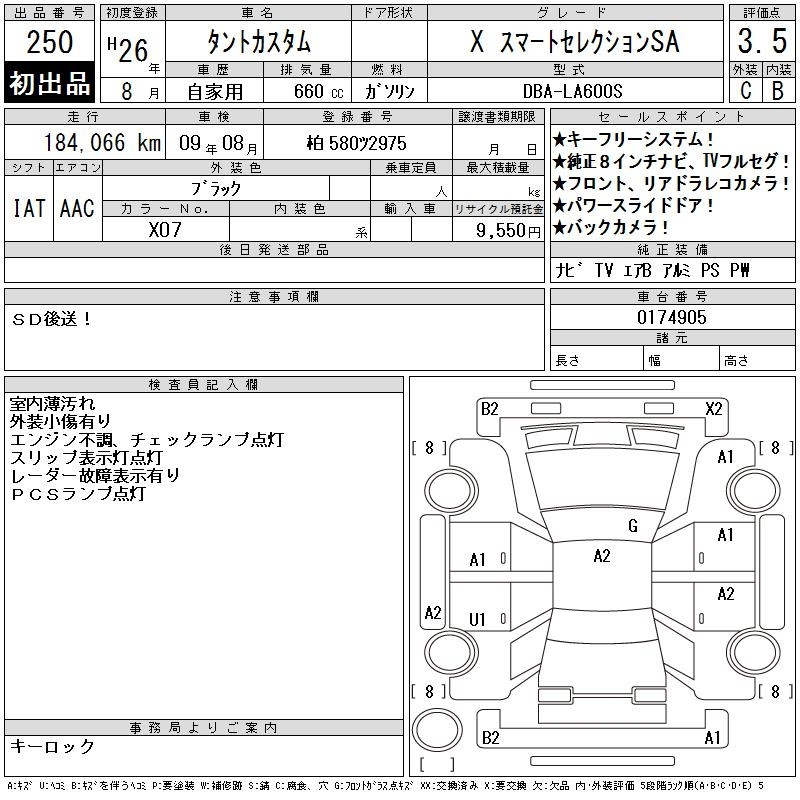Select the "後日発送部品" header
This screenshot has height=800, width=800.
[x=274, y=249]
